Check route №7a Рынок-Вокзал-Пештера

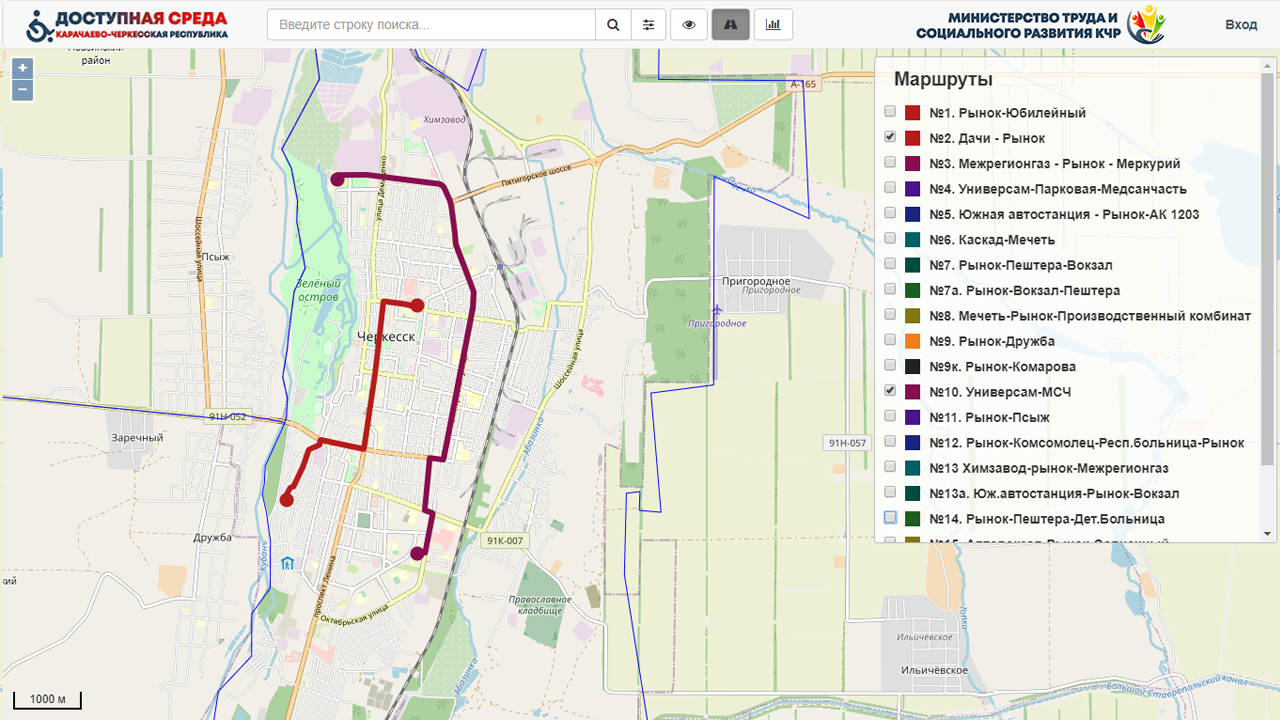890,289
